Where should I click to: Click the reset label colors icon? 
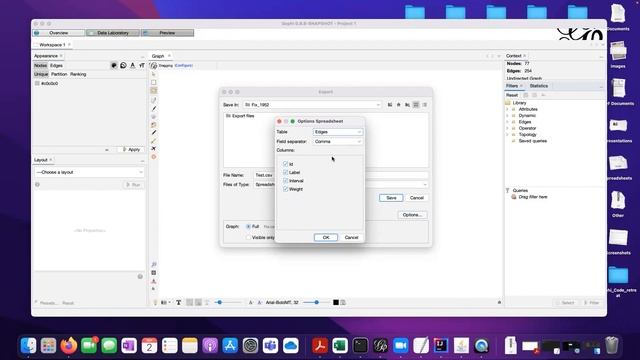click(x=154, y=281)
